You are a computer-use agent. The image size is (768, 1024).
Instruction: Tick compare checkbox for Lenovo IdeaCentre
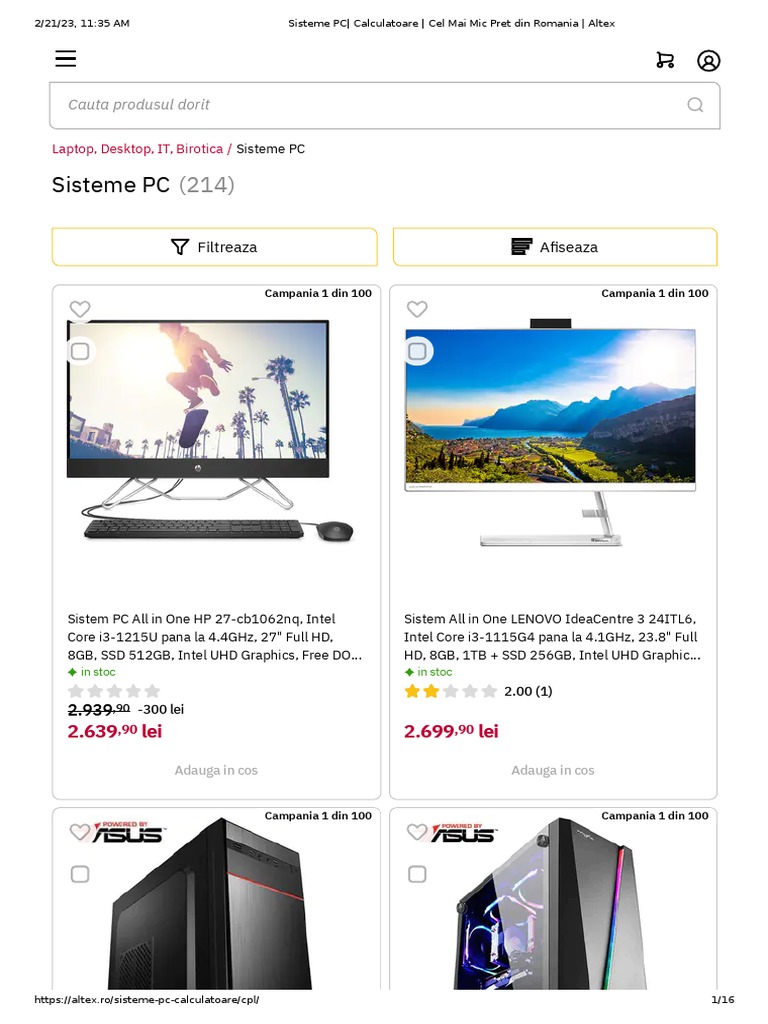coord(417,351)
